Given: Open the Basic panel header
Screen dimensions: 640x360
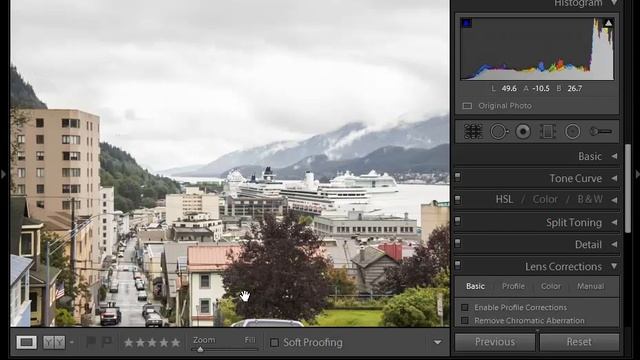Looking at the screenshot, I should point(537,156).
